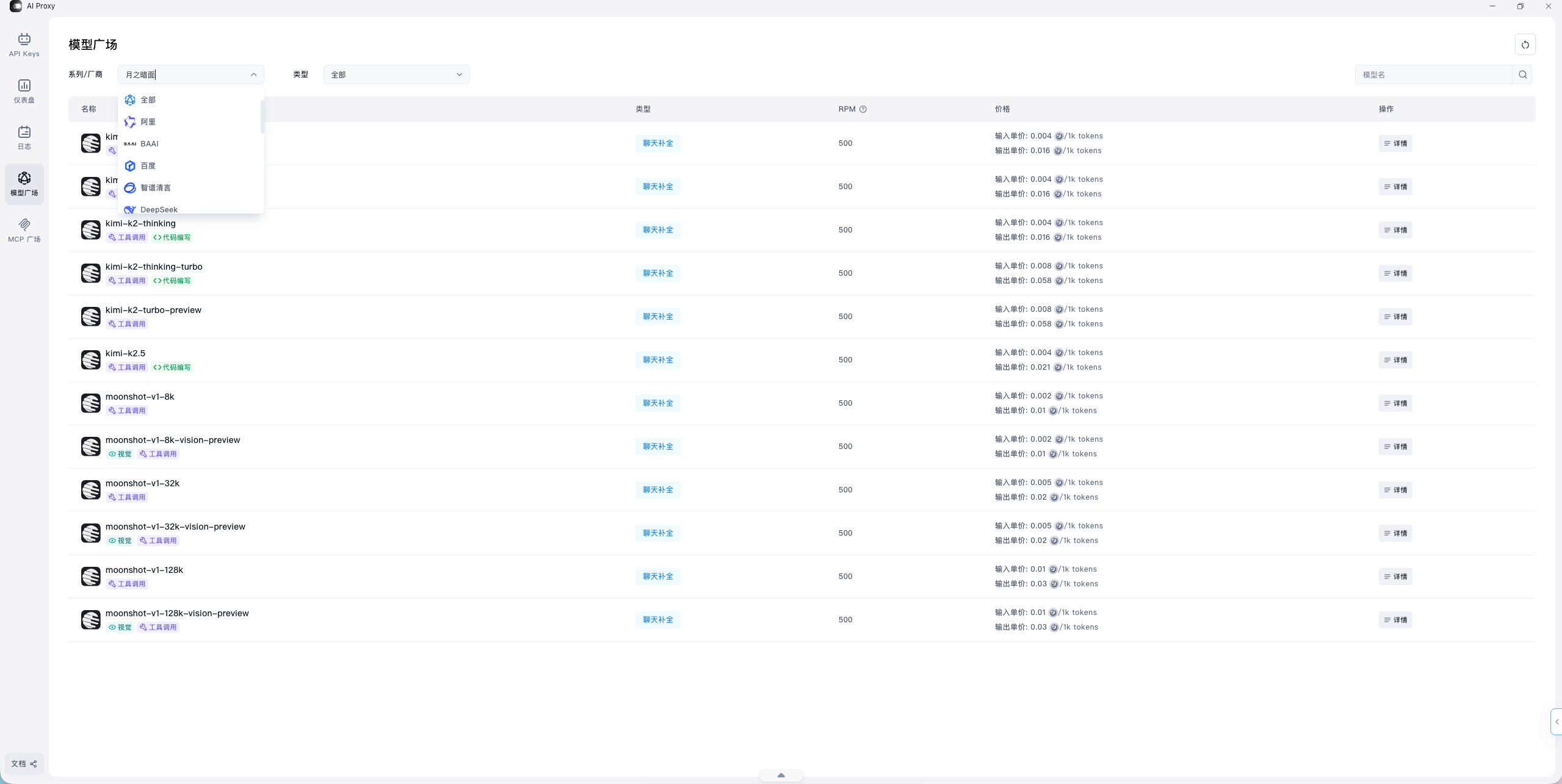Click the 系列/厂商 combo box field with 月之暗面
This screenshot has height=784, width=1562.
click(x=190, y=74)
